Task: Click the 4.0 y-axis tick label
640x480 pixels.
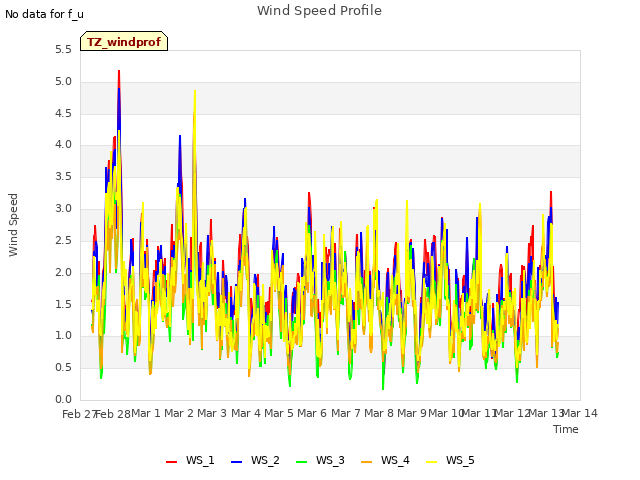Action: click(63, 144)
